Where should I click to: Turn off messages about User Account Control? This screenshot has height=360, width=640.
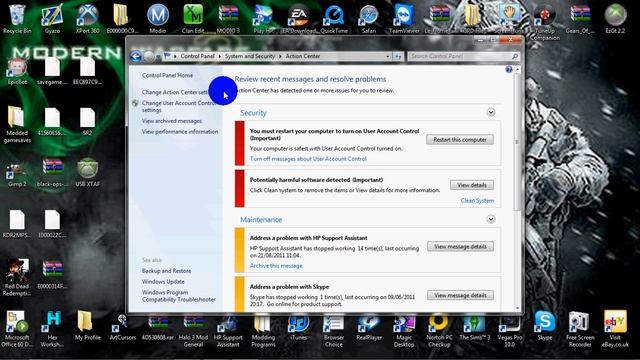click(308, 159)
